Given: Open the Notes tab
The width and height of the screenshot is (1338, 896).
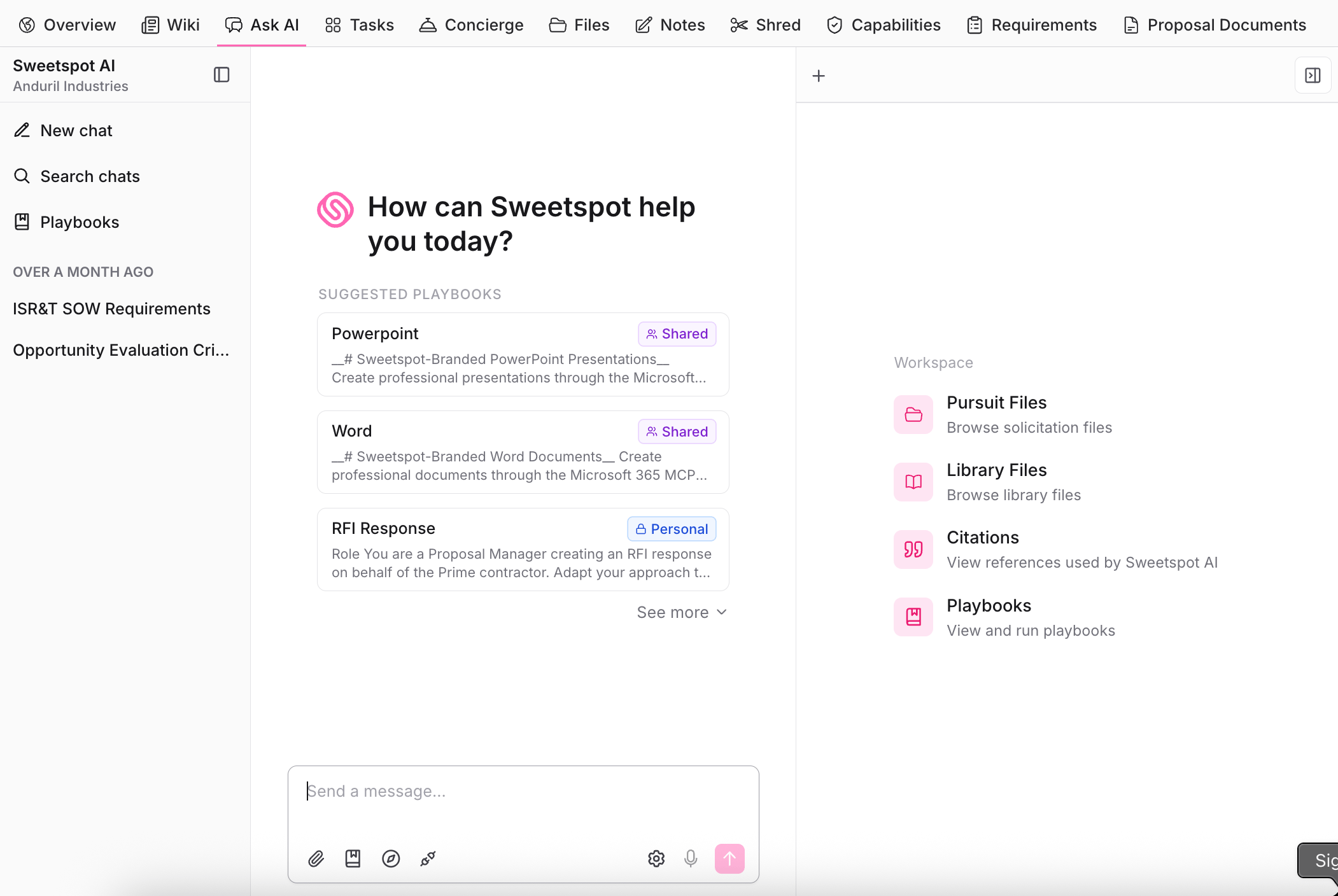Looking at the screenshot, I should (x=670, y=25).
